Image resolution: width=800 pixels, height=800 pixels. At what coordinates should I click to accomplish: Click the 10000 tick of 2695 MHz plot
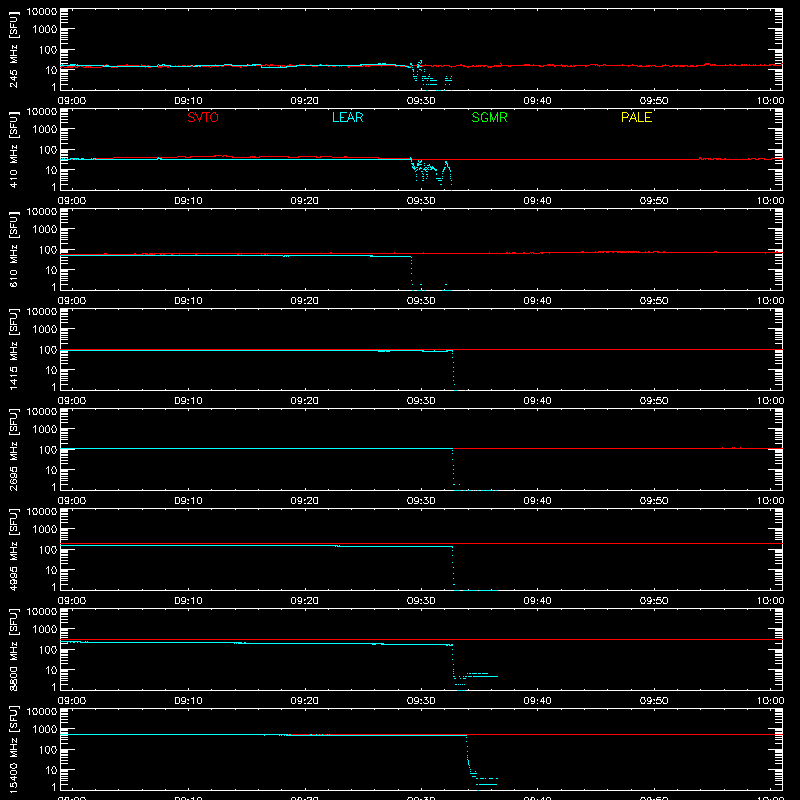coord(42,412)
